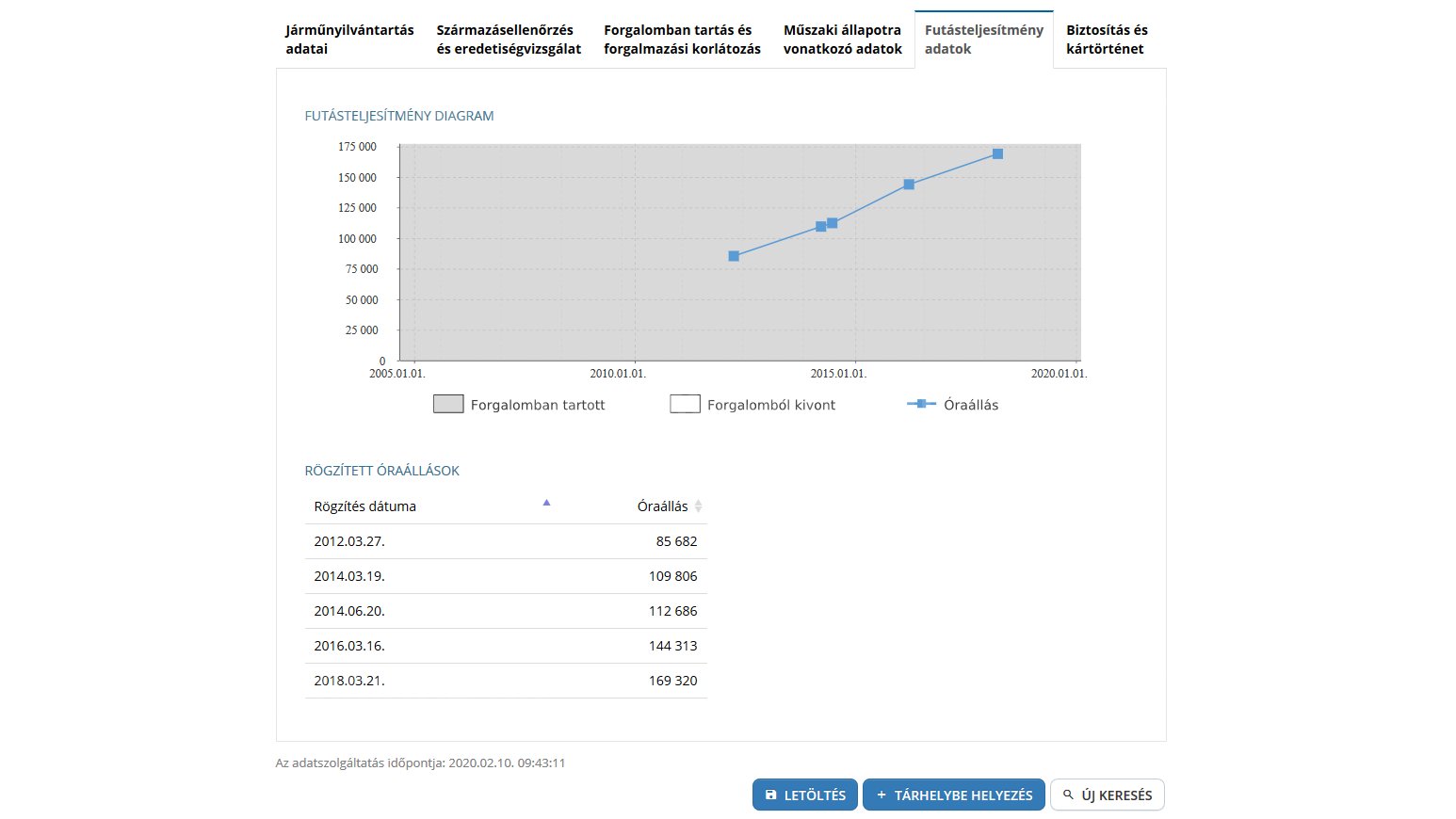Click the Rögzítés dátuma column header
This screenshot has width=1456, height=819.
(x=365, y=506)
